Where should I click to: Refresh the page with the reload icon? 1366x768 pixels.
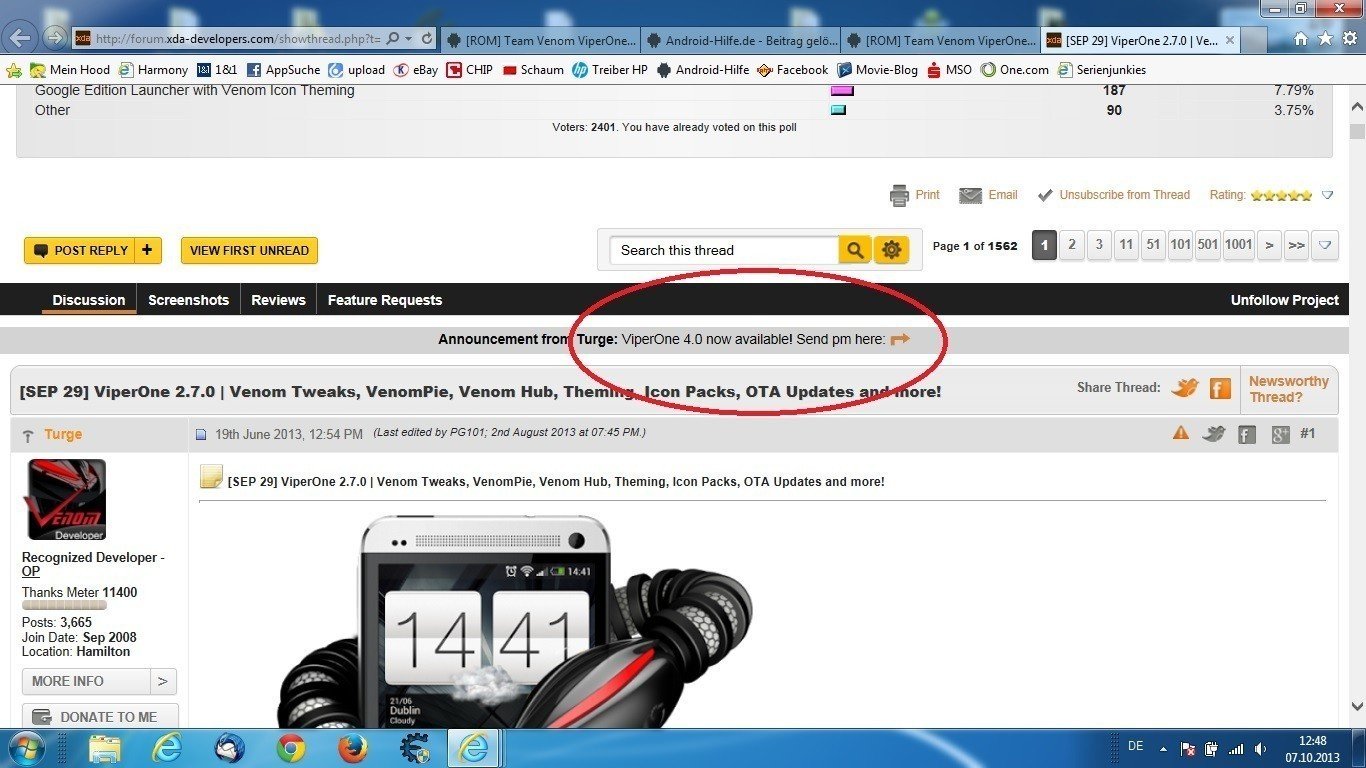point(427,38)
